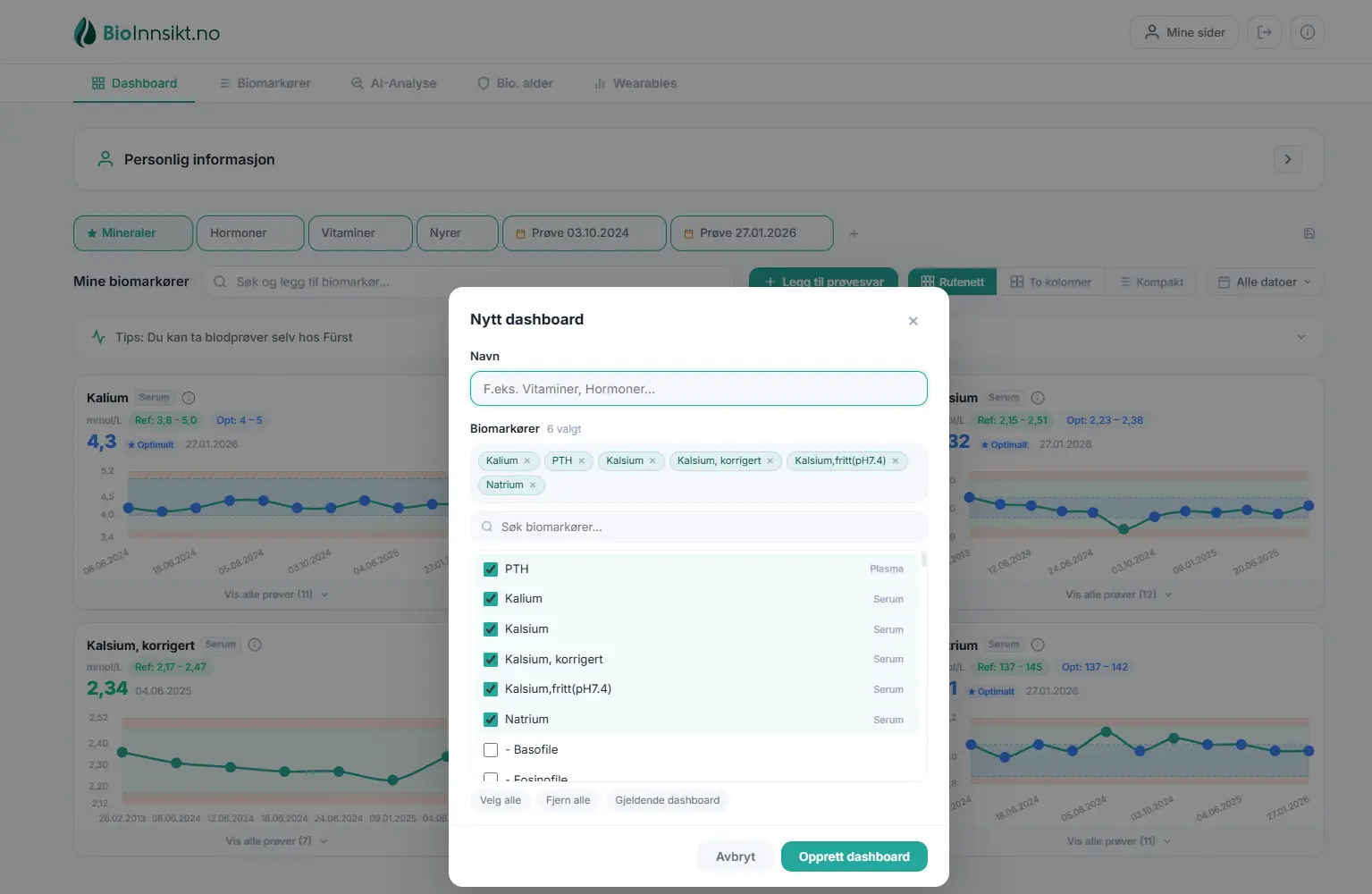
Task: Click the BioInnsikt.no leaf logo
Action: [85, 33]
